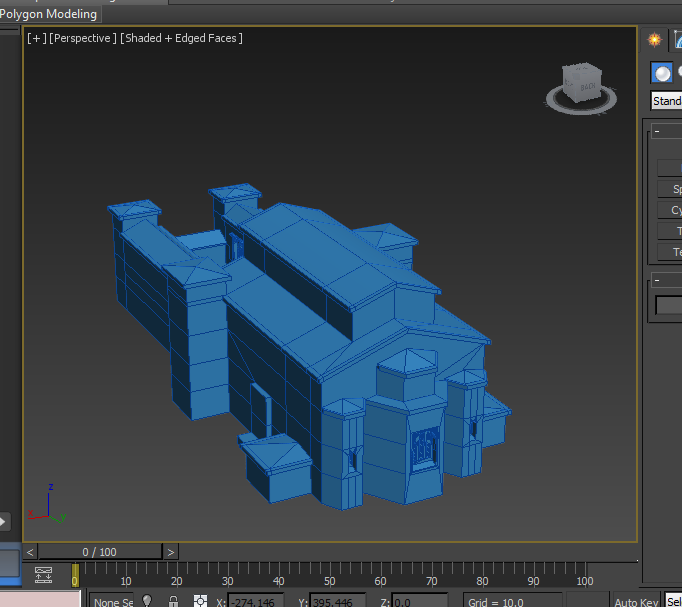Open the Shaded + Edged Faces menu
Image resolution: width=682 pixels, height=607 pixels.
coord(182,38)
